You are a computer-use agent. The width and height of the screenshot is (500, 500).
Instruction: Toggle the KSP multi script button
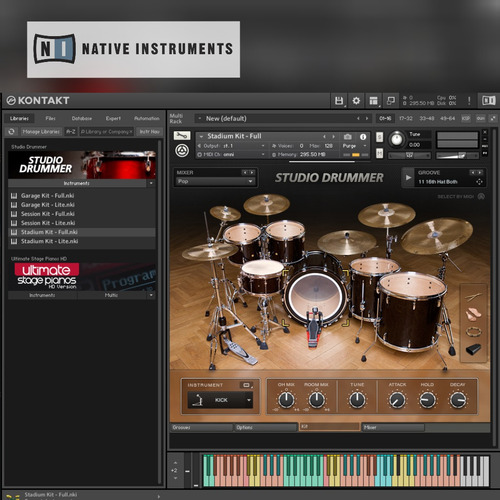[465, 118]
